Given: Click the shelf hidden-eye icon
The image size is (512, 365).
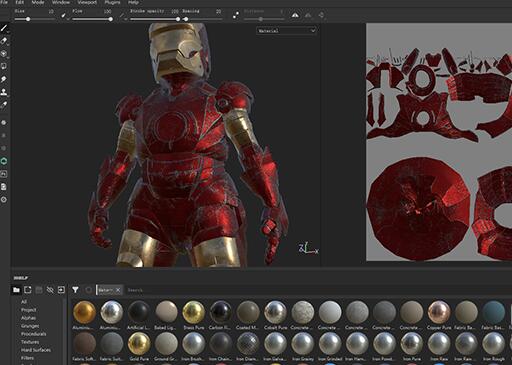Looking at the screenshot, I should click(50, 290).
